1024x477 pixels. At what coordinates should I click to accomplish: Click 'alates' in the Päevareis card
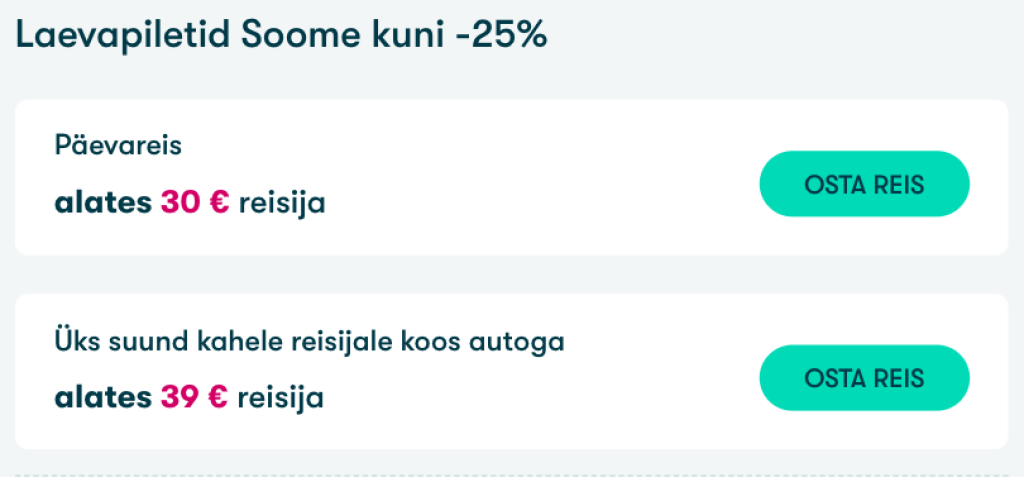(x=103, y=203)
